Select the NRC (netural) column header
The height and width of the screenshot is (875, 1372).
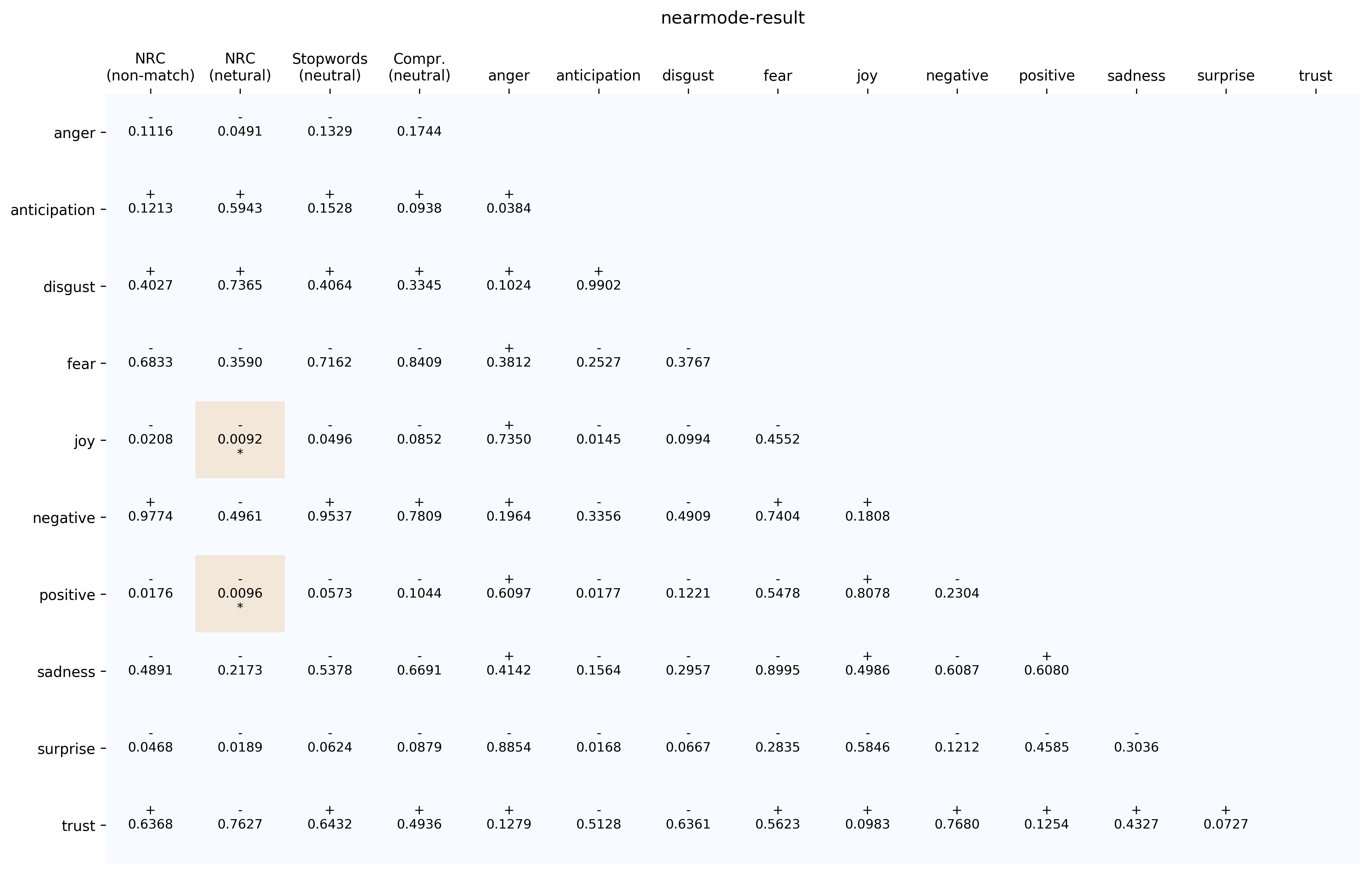pos(240,67)
